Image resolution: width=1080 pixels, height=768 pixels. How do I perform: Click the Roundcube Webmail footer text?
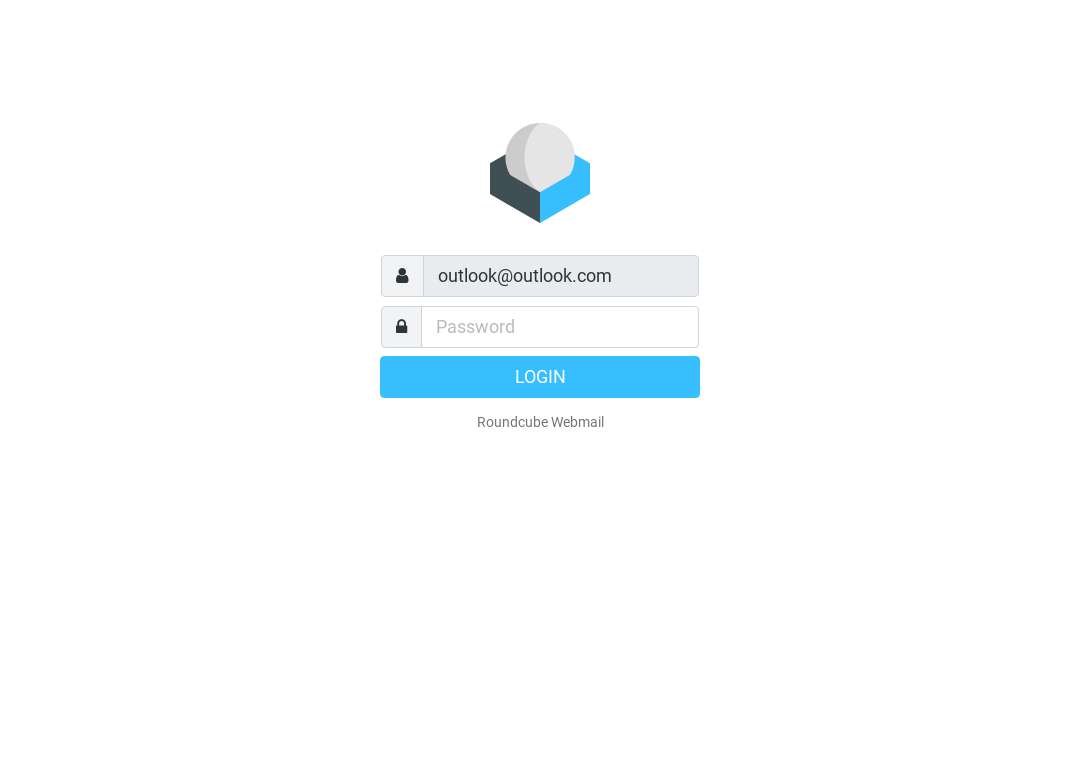(x=540, y=422)
